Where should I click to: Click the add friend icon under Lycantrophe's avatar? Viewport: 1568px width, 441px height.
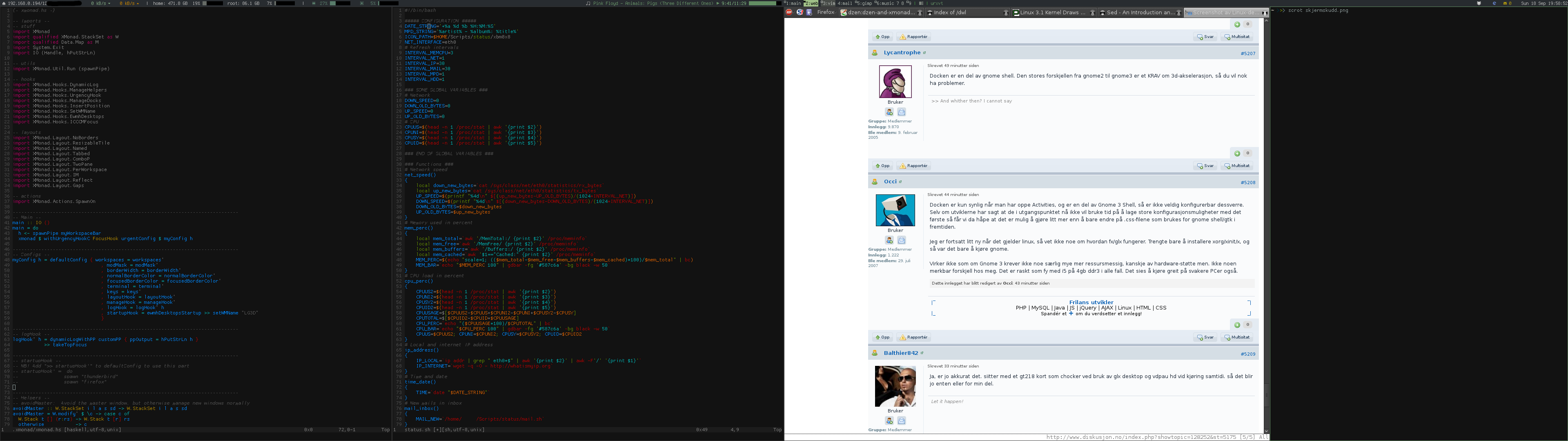click(x=889, y=112)
